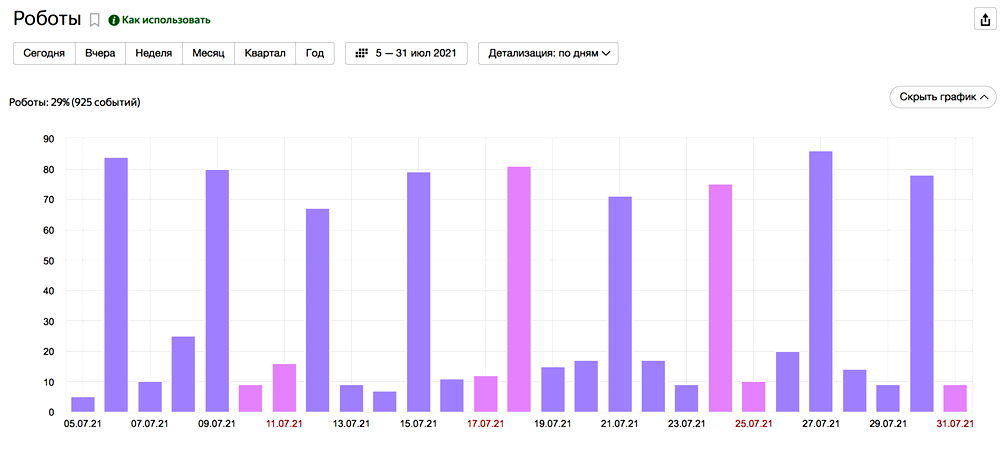This screenshot has width=1000, height=461.
Task: Click the small pink bar at 31.07.21
Action: point(955,399)
